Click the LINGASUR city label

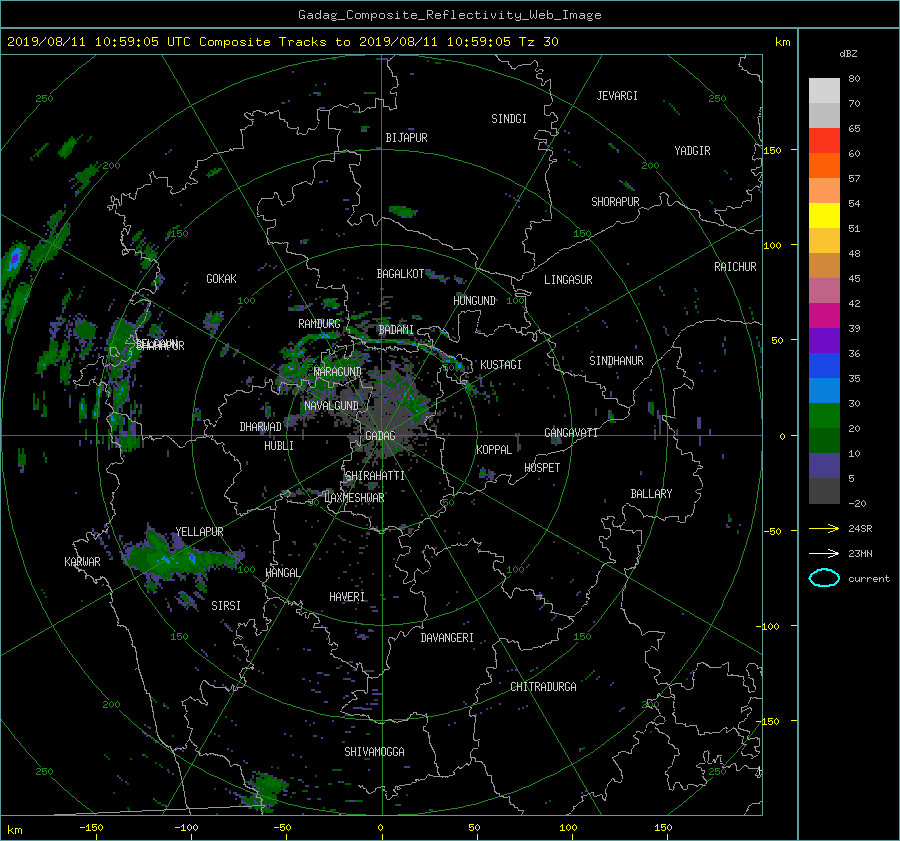point(568,280)
